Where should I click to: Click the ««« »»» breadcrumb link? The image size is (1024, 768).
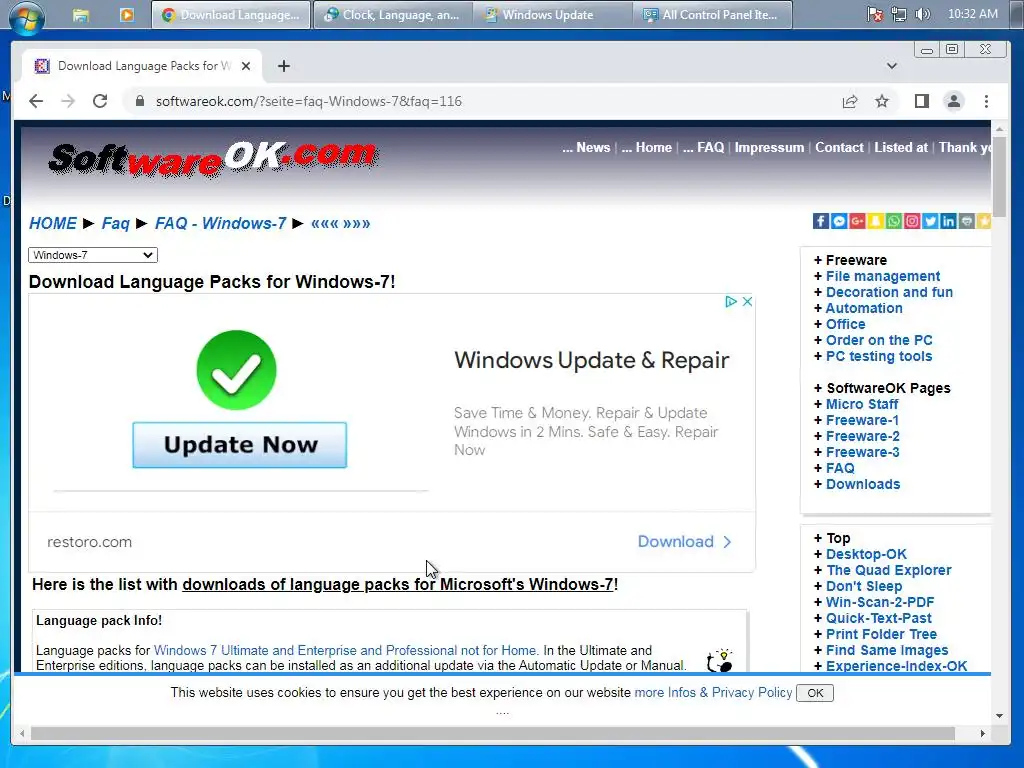pos(341,223)
